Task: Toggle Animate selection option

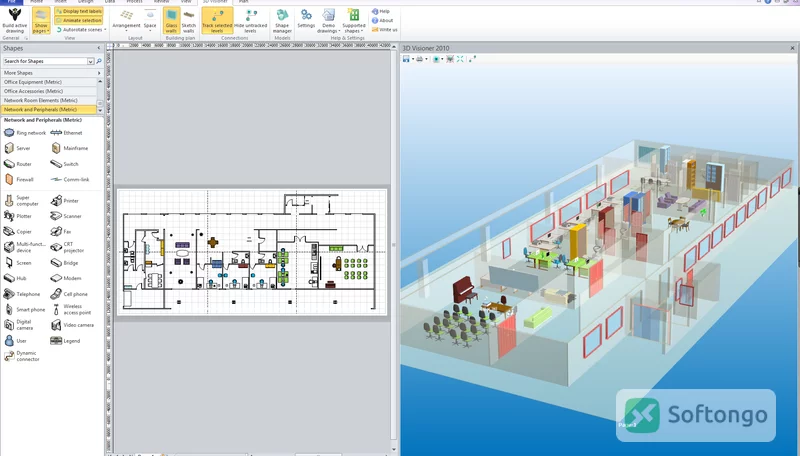Action: click(x=79, y=20)
